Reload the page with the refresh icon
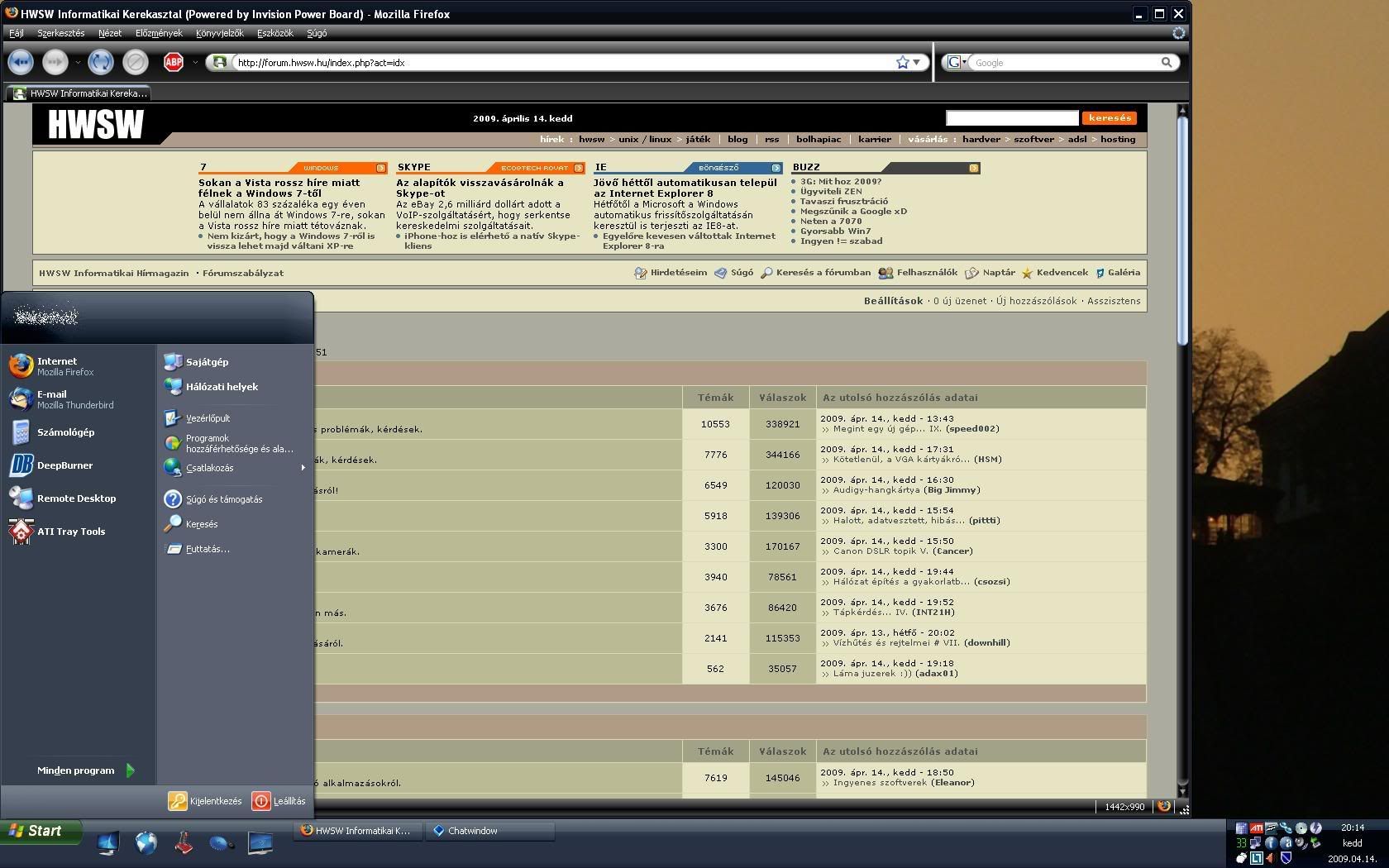 pos(101,62)
